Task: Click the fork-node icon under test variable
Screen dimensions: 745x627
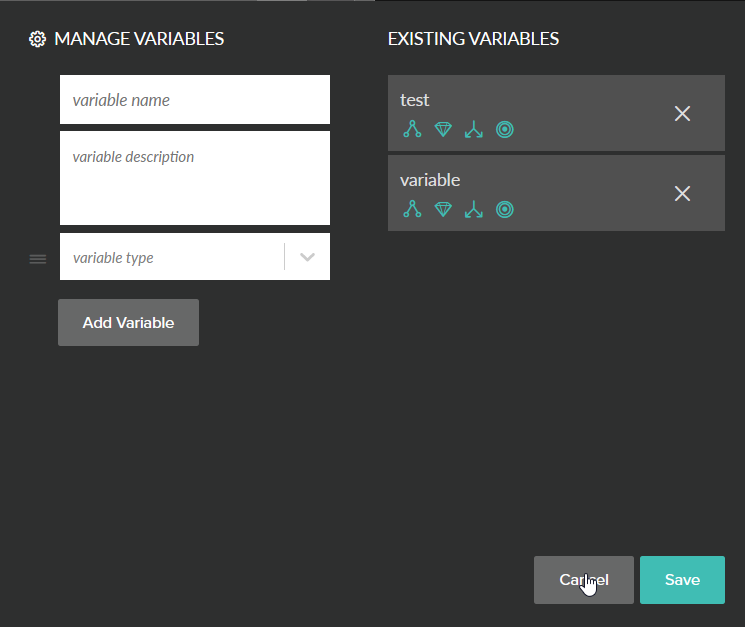Action: (x=412, y=129)
